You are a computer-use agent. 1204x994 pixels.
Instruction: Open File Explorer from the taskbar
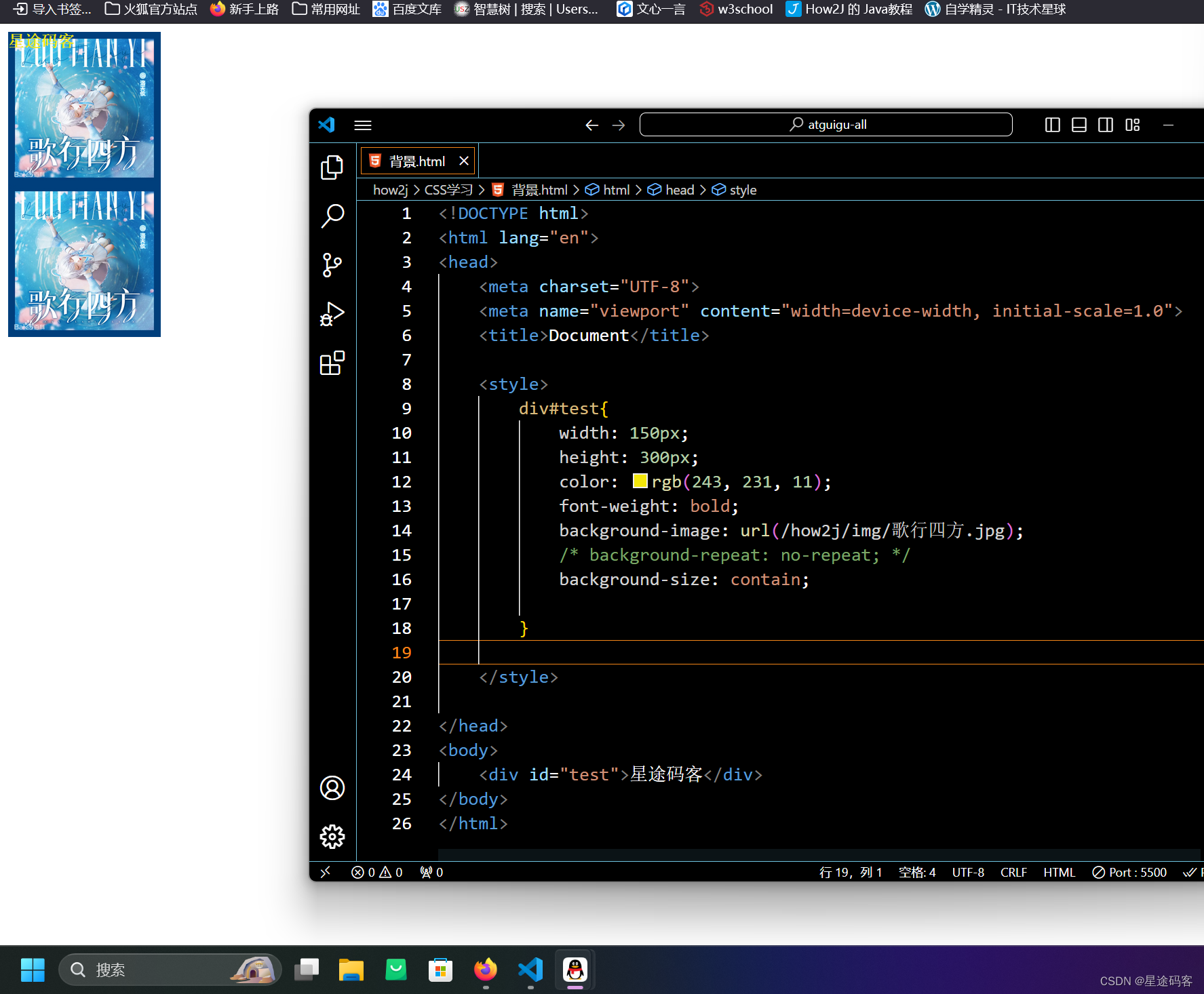click(x=351, y=970)
